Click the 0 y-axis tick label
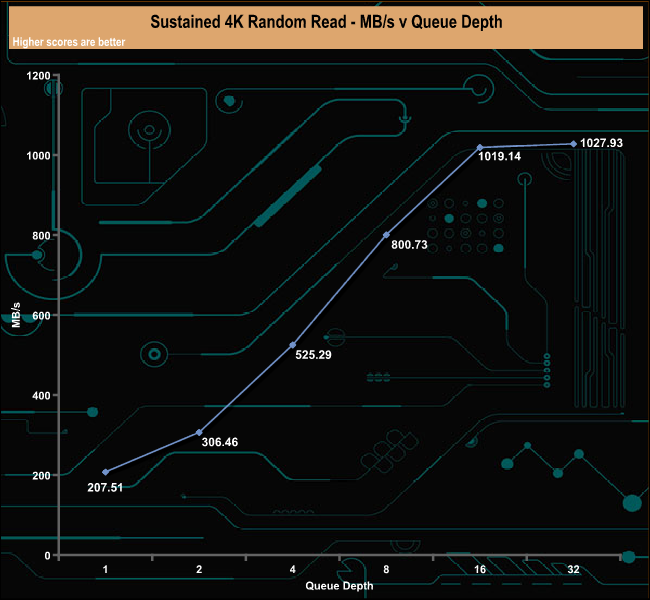Screen dimensions: 650x600 [47, 556]
